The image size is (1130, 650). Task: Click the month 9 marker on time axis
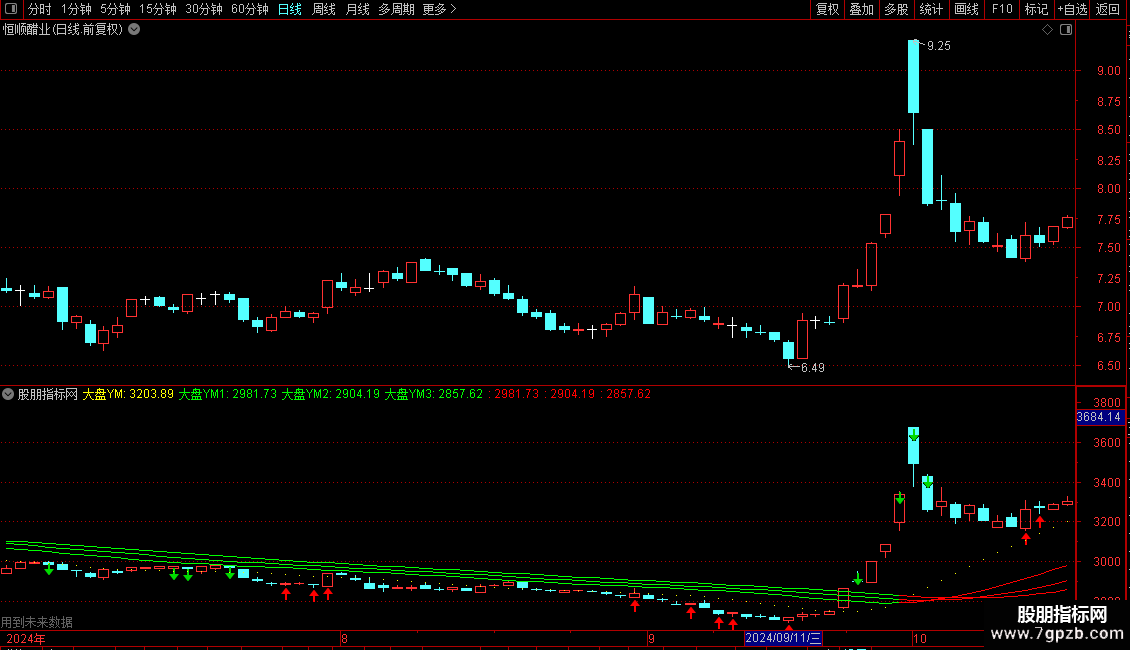tap(651, 638)
